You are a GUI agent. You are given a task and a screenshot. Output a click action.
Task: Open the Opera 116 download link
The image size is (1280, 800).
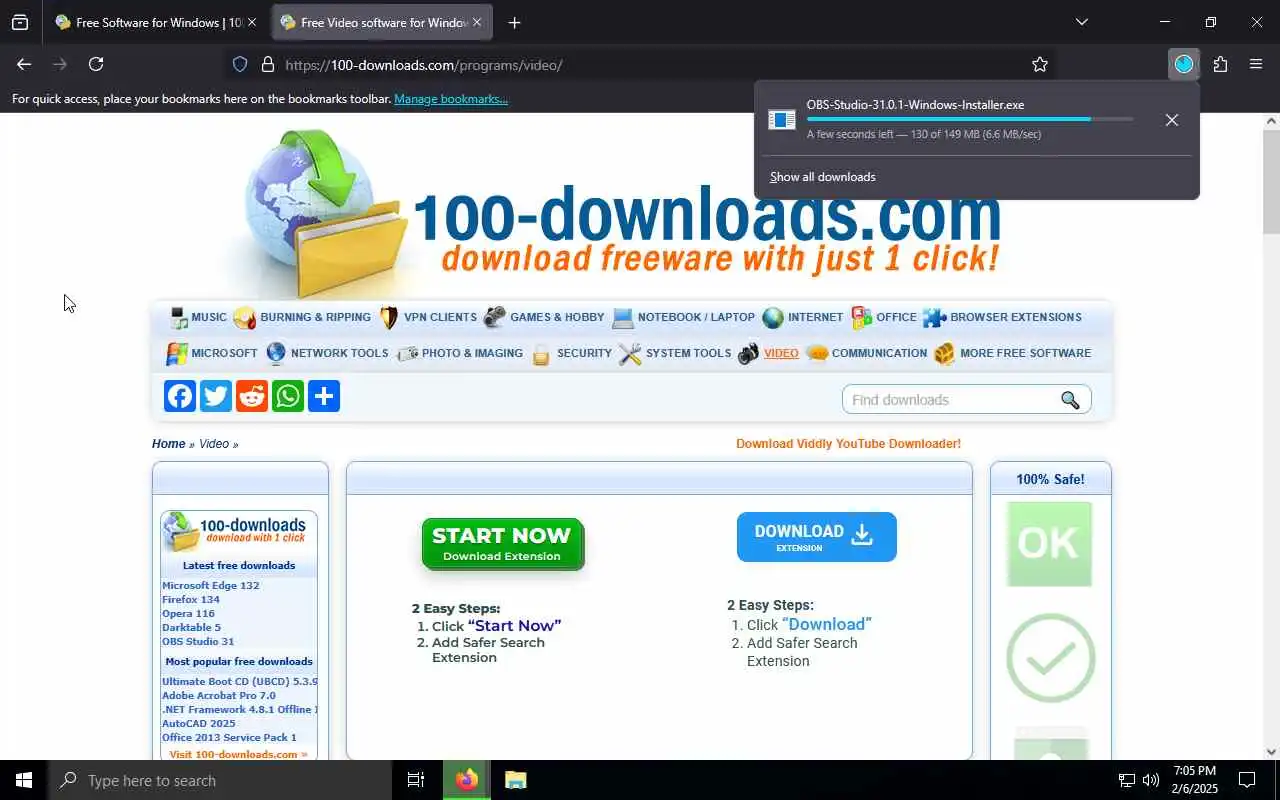[x=188, y=614]
